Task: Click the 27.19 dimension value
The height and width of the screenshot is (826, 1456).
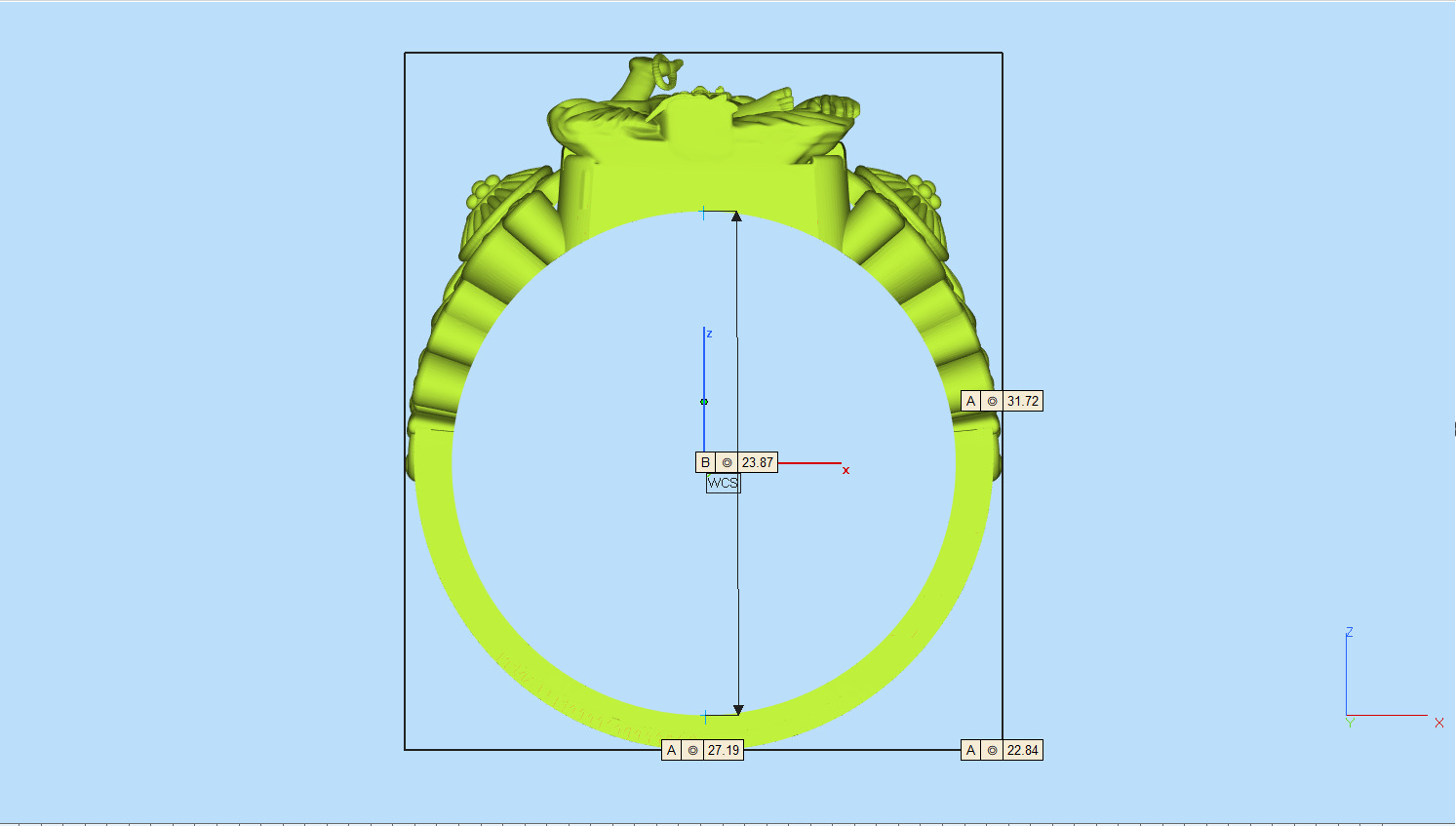Action: [x=724, y=750]
